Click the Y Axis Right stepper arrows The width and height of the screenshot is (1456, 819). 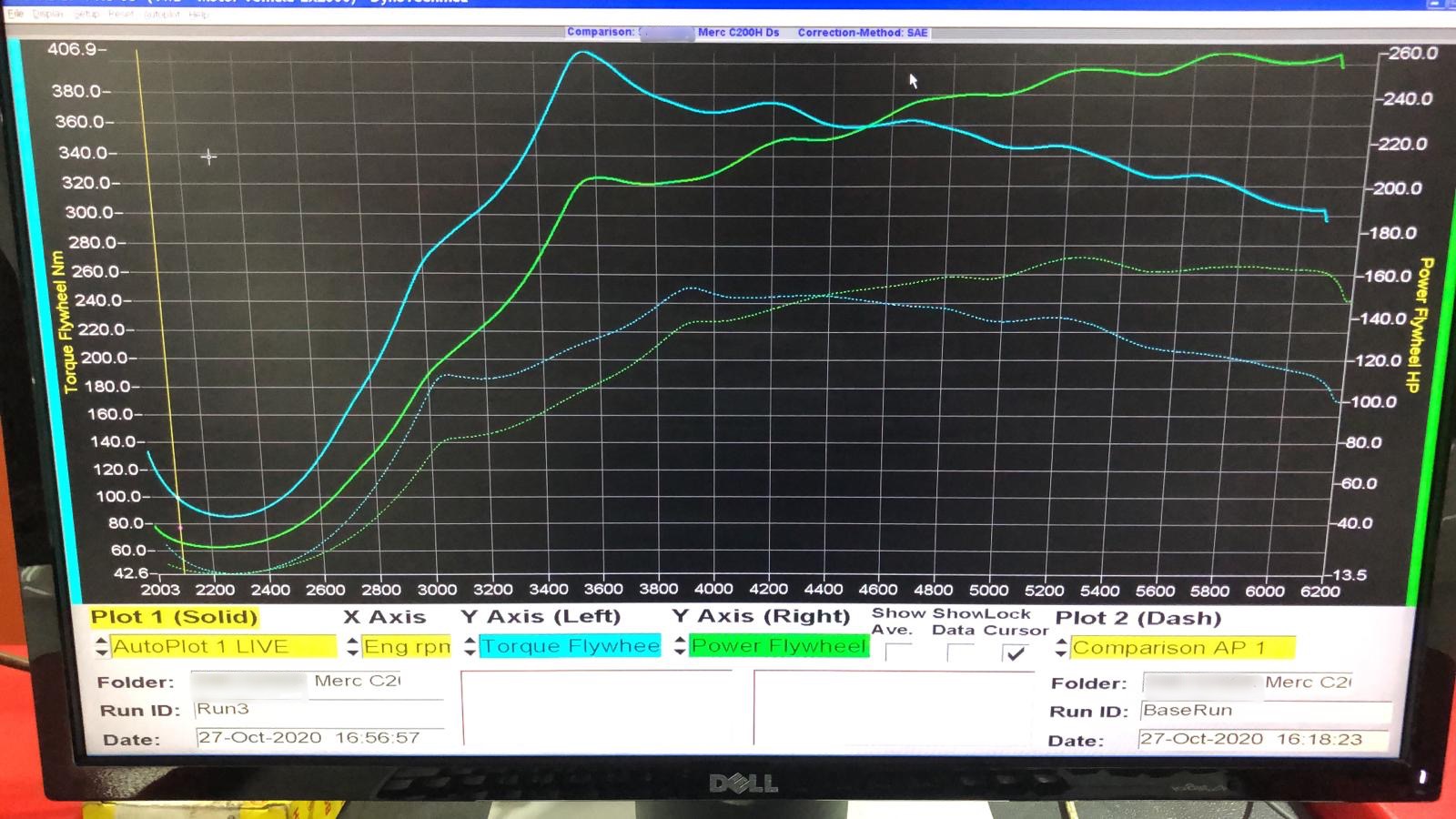pyautogui.click(x=679, y=646)
